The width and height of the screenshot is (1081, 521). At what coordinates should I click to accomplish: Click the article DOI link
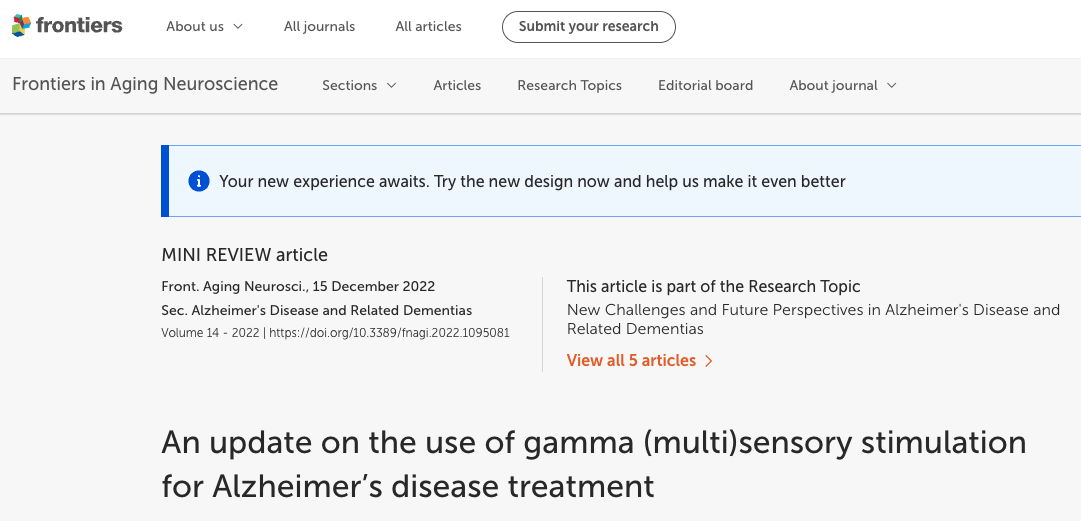[389, 333]
